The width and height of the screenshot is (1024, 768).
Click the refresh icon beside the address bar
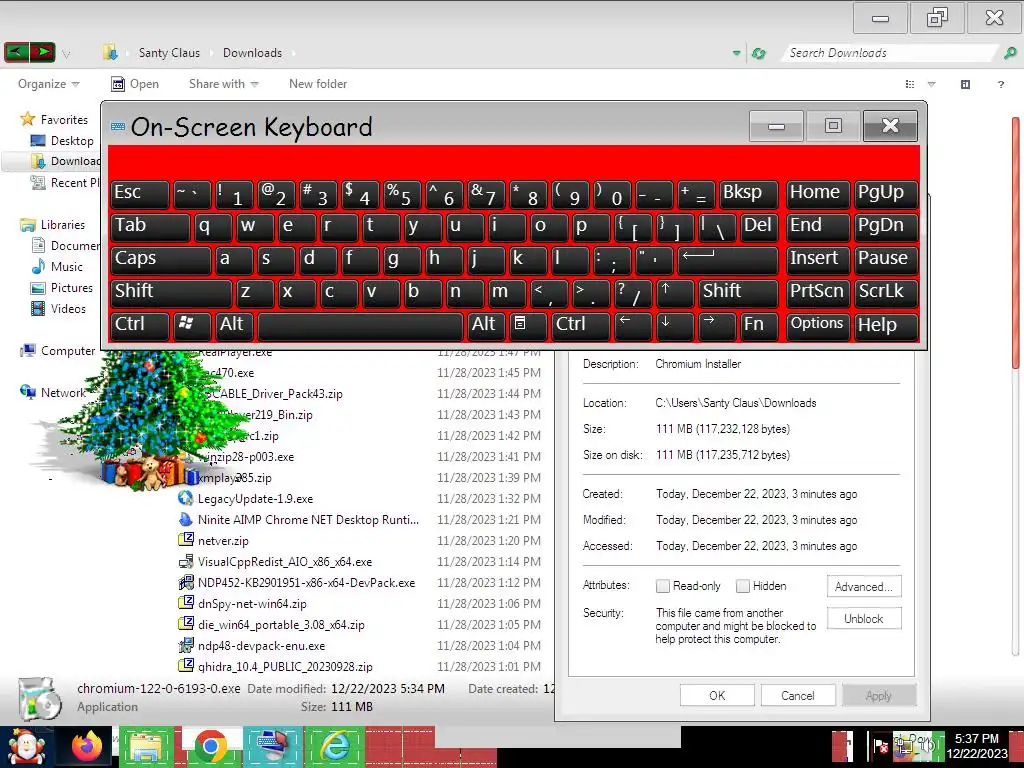point(758,54)
